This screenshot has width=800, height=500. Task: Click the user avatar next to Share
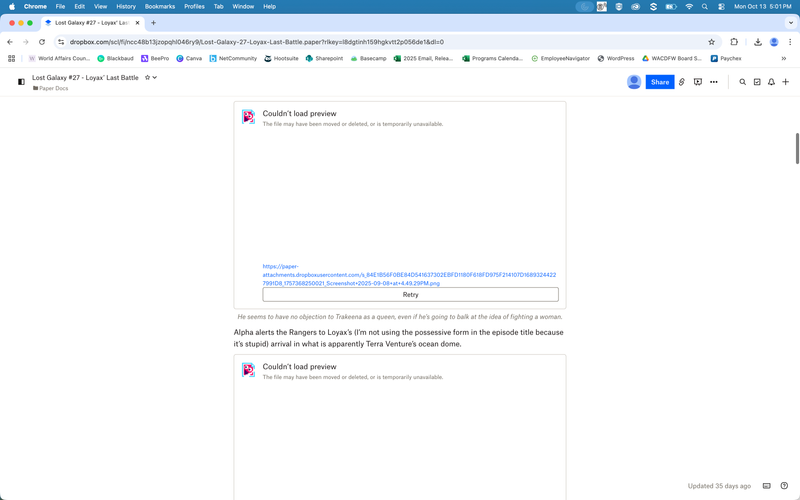click(634, 82)
